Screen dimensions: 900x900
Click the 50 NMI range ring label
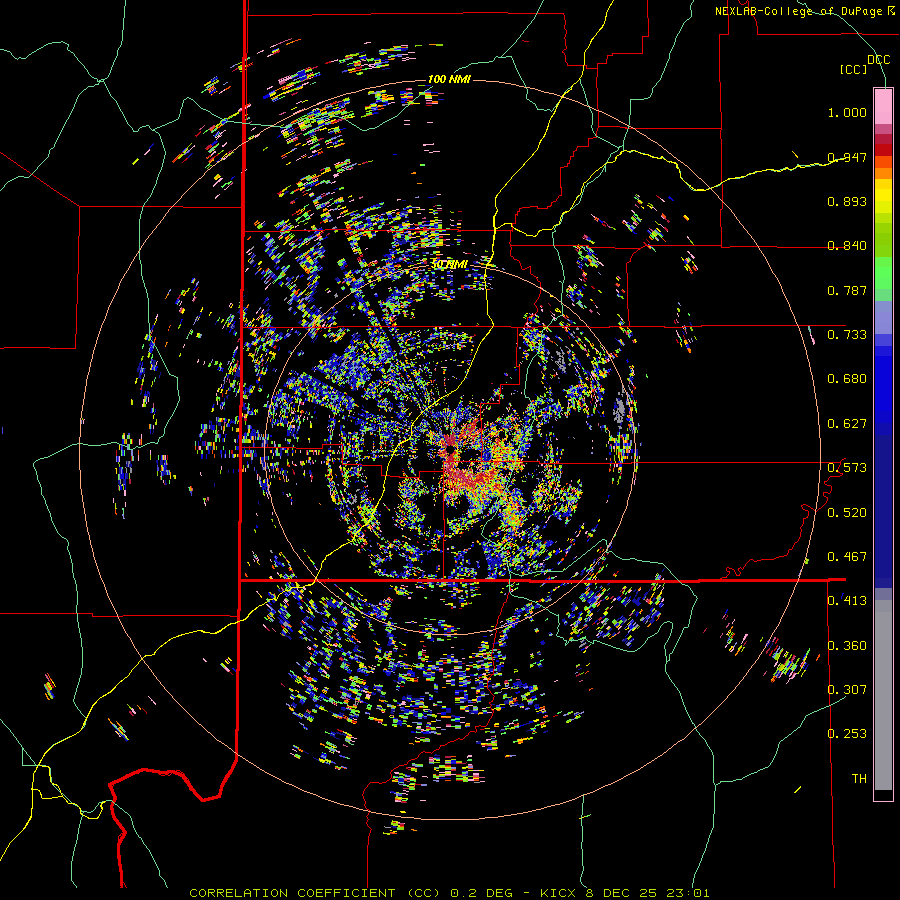450,264
